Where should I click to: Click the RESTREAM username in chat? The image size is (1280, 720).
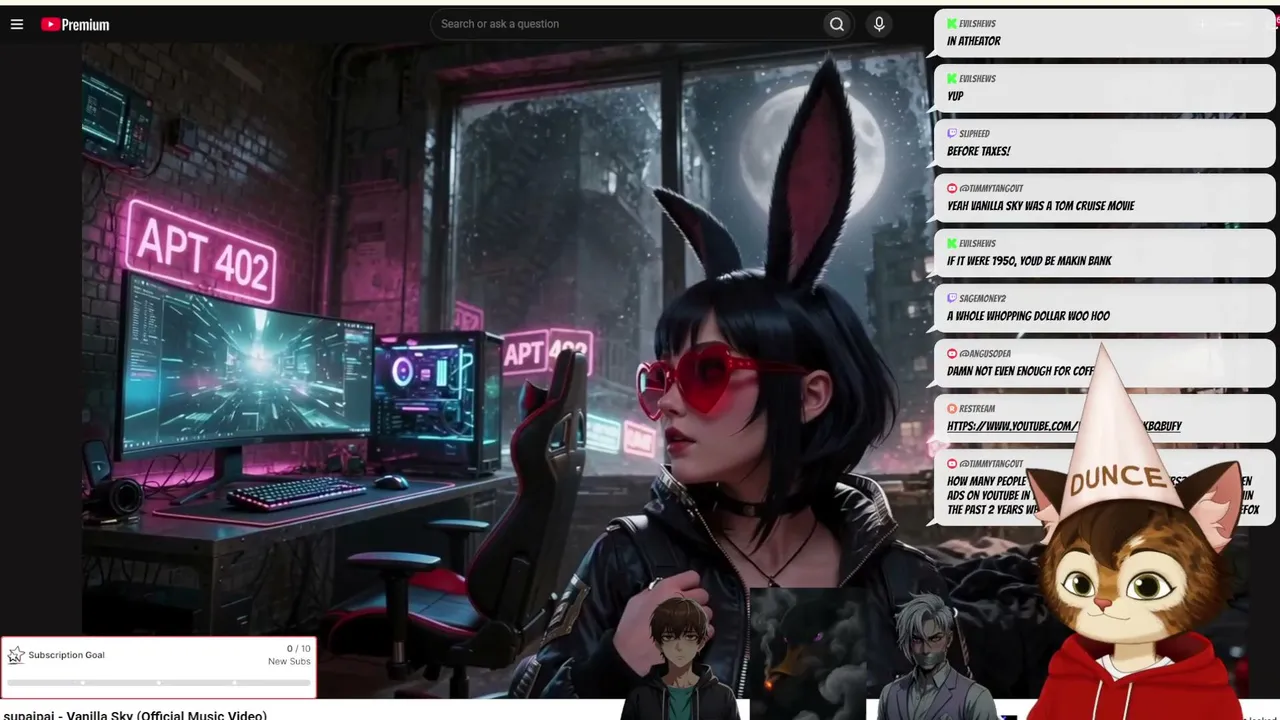point(977,409)
